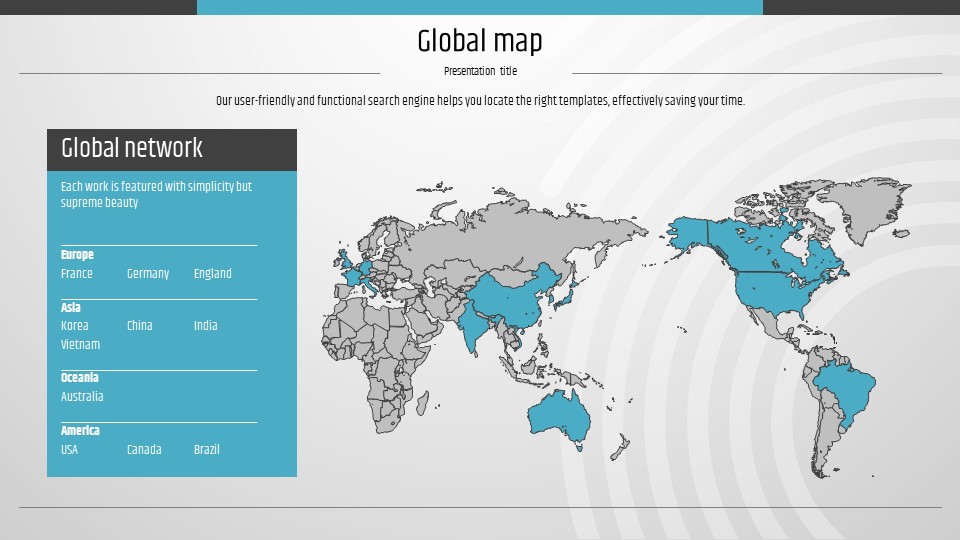Select the 'Europe' region heading
The image size is (960, 540).
pyautogui.click(x=77, y=255)
